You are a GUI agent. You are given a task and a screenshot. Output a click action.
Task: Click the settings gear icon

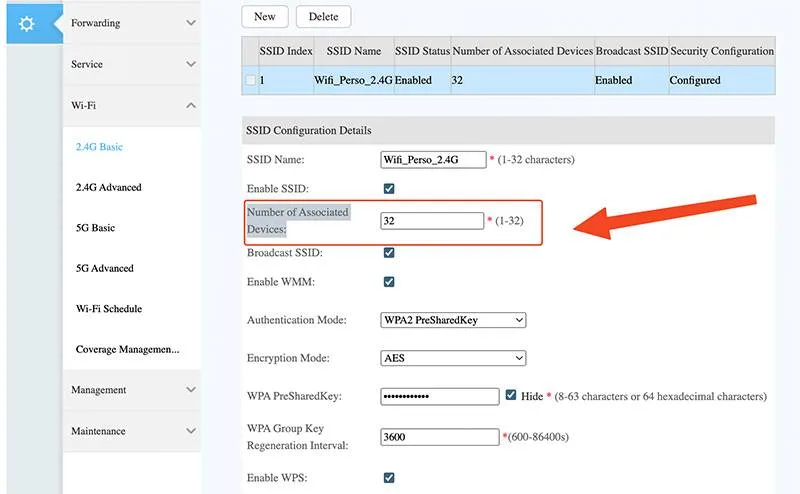(x=27, y=23)
